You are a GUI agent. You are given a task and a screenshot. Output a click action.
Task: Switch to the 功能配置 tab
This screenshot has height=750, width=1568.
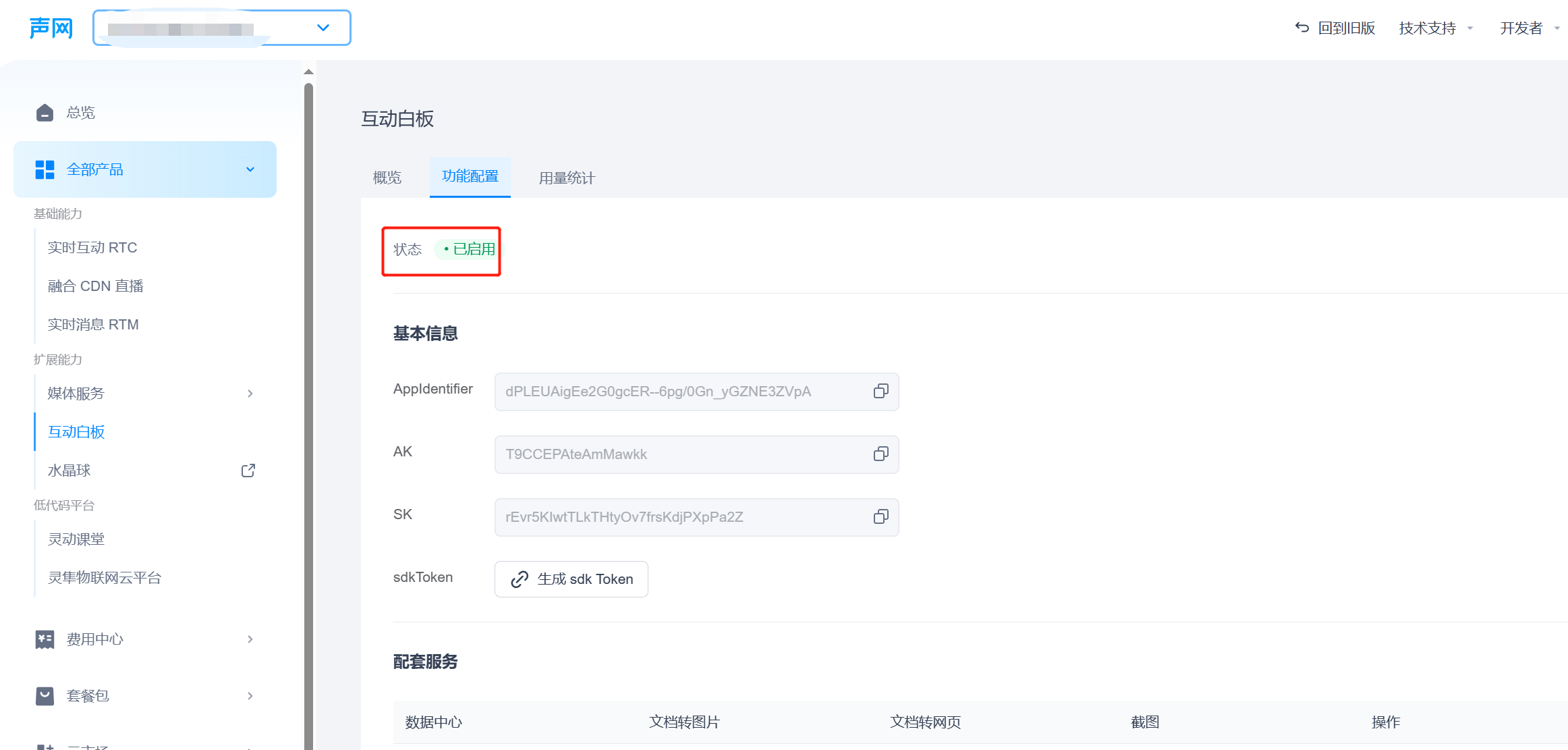pyautogui.click(x=470, y=176)
